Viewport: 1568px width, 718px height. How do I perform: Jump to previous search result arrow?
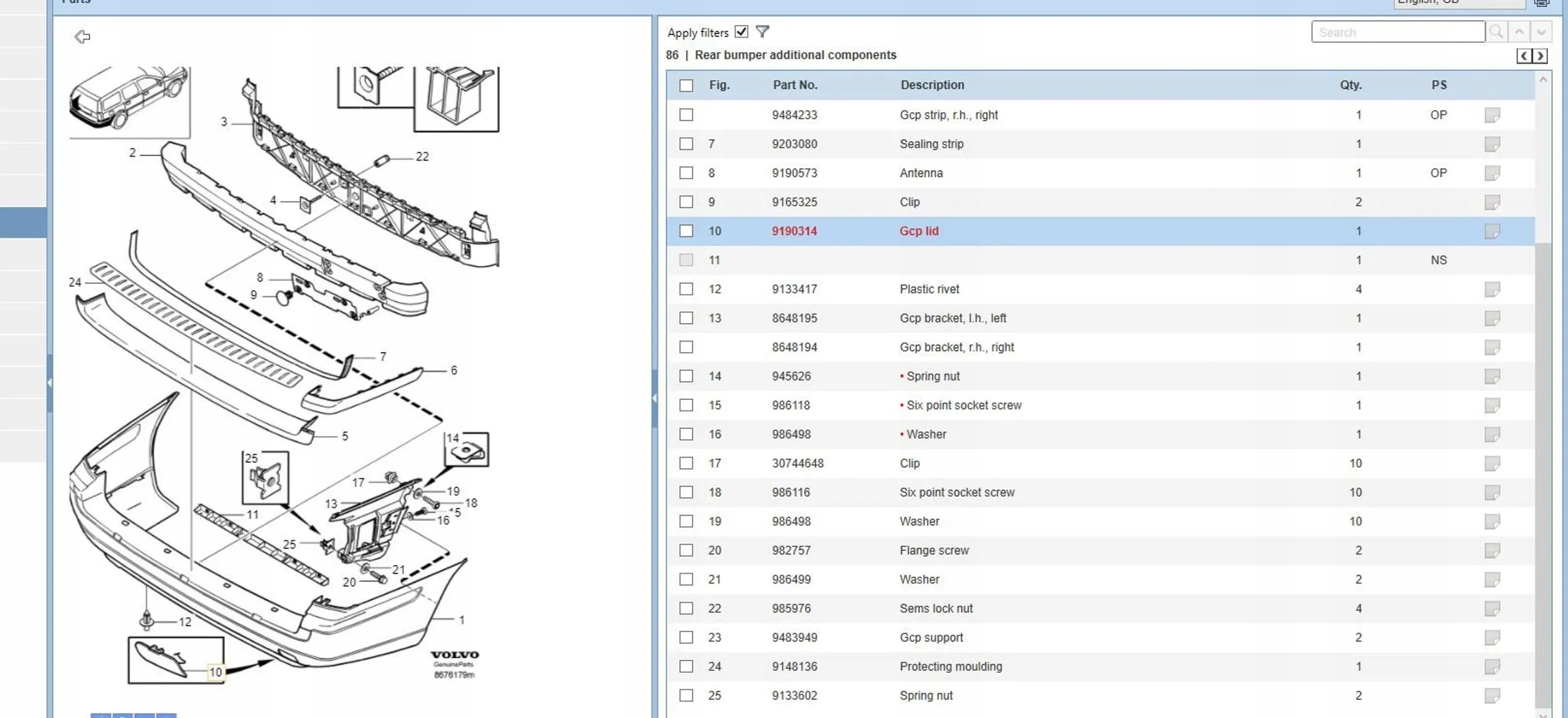(x=1519, y=32)
